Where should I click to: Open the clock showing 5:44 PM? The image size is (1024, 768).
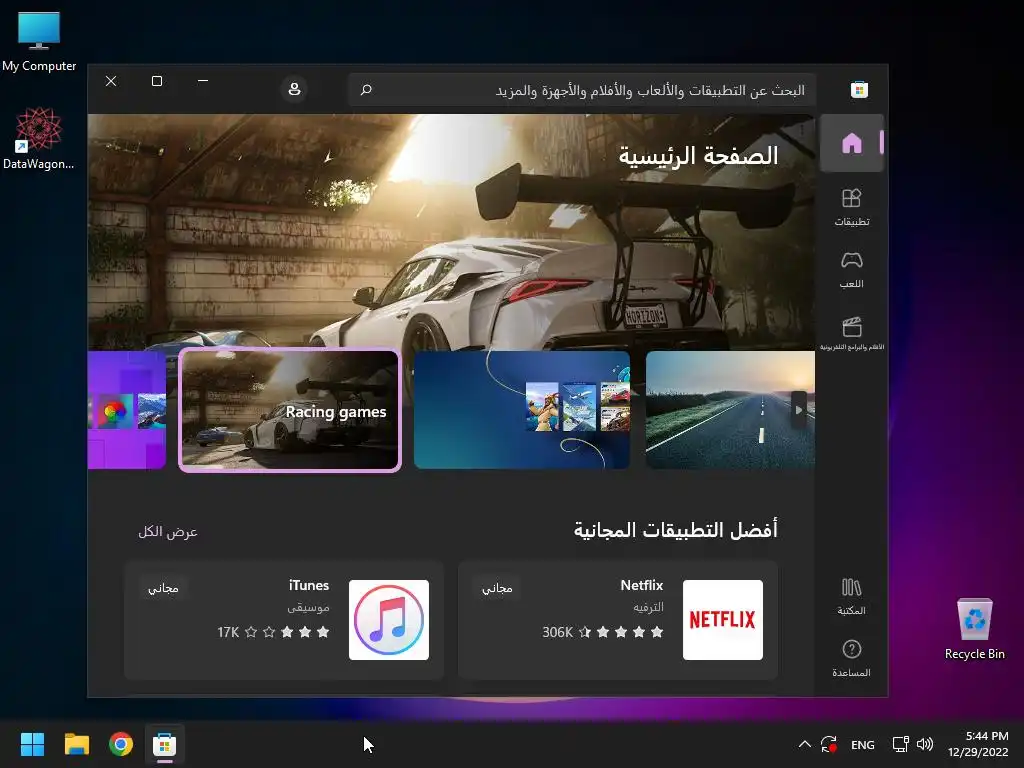pos(978,744)
